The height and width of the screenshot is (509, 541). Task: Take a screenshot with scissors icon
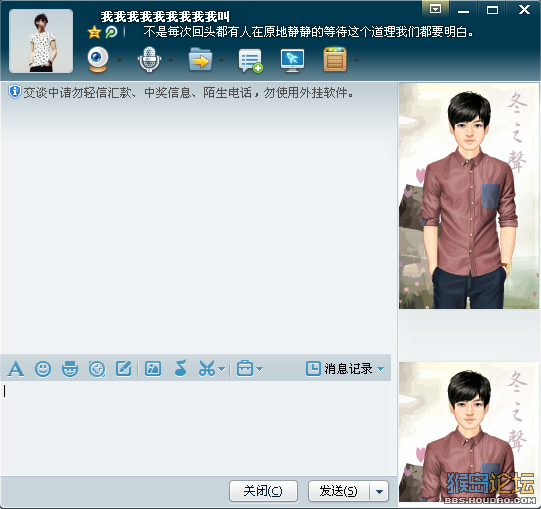pyautogui.click(x=207, y=368)
